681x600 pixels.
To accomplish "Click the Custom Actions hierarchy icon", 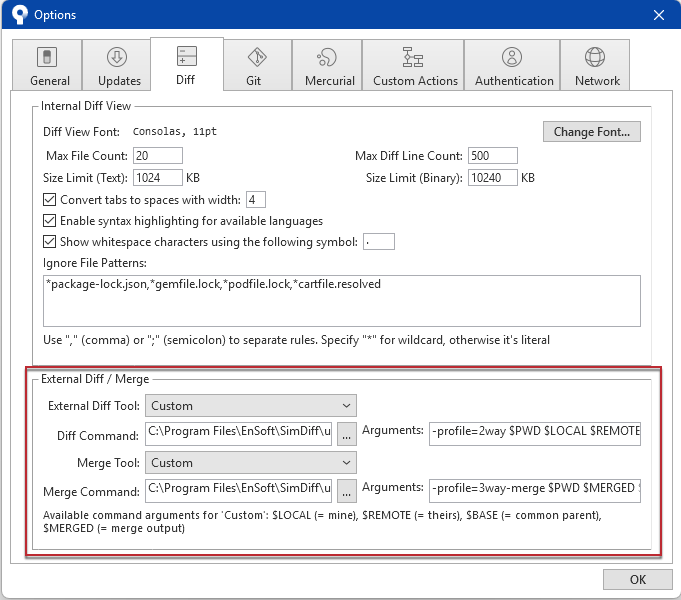I will [x=413, y=57].
